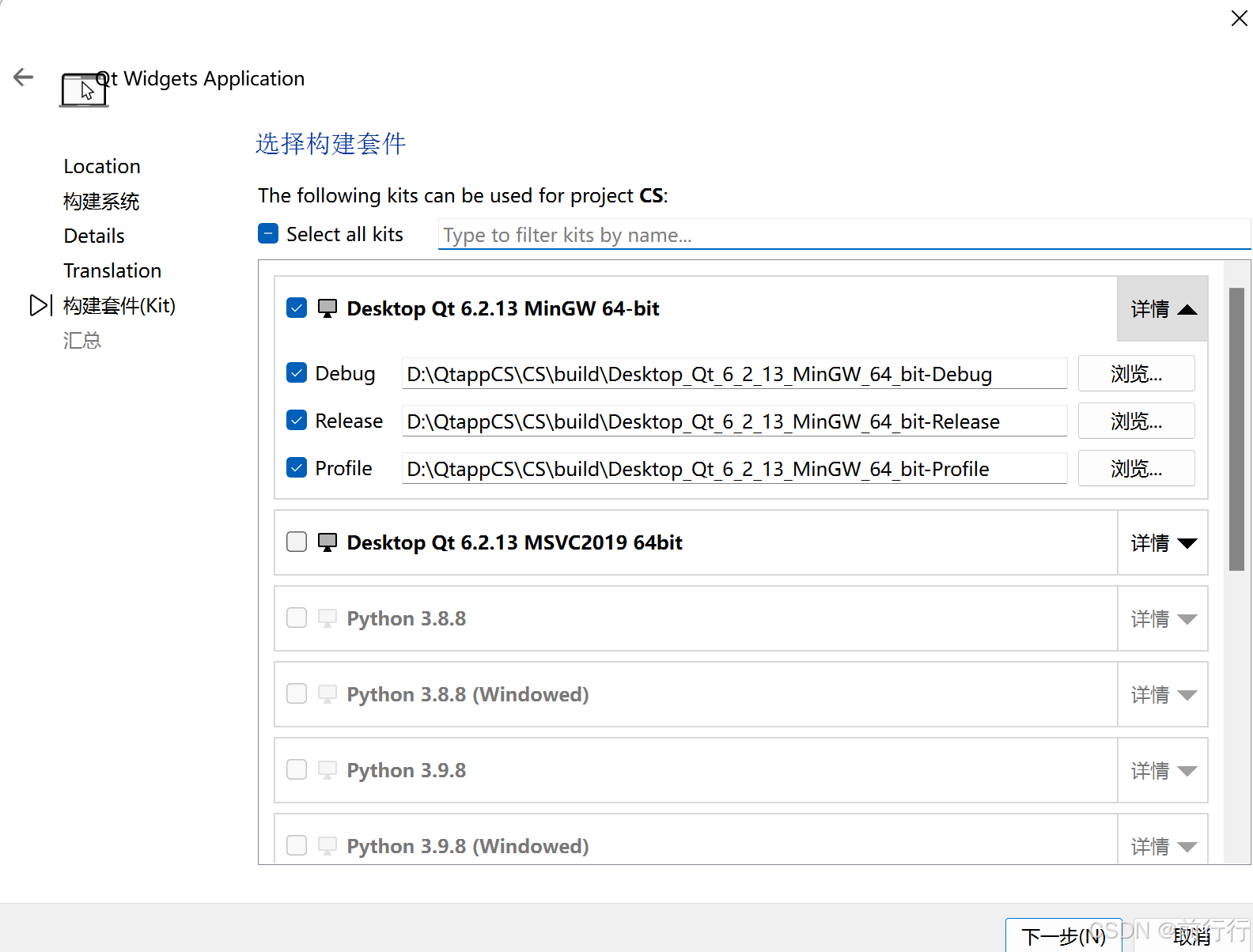This screenshot has height=952, width=1253.
Task: Click the Python 3.9.8 (Windowed) label
Action: (468, 846)
